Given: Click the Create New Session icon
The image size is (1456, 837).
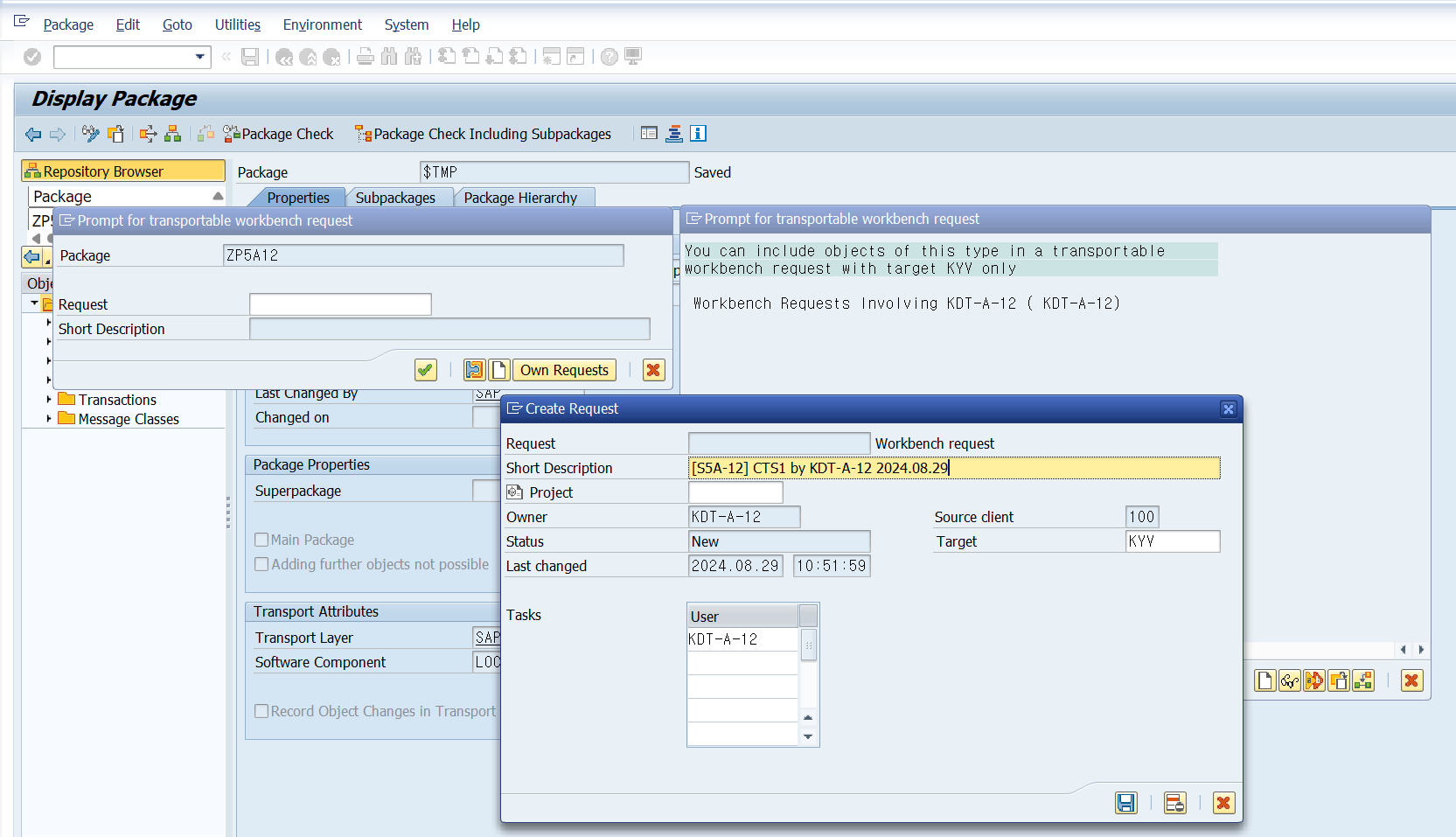Looking at the screenshot, I should pos(551,57).
